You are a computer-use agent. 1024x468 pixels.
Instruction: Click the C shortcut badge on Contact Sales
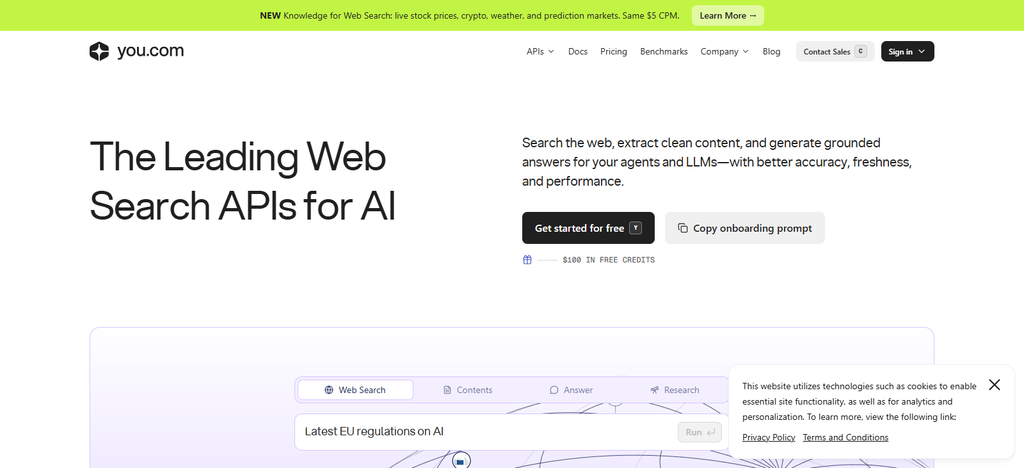click(x=860, y=52)
